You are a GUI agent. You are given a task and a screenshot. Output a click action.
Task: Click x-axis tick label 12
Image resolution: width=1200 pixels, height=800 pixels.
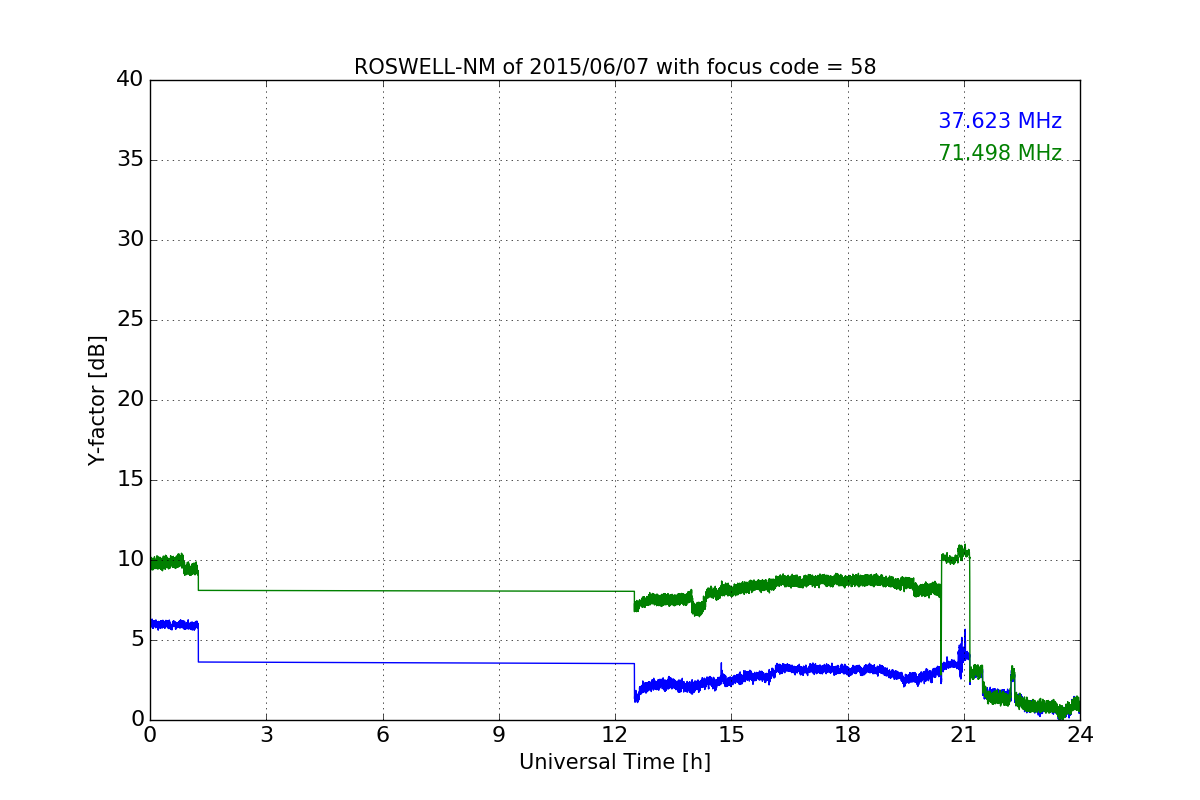click(x=615, y=735)
